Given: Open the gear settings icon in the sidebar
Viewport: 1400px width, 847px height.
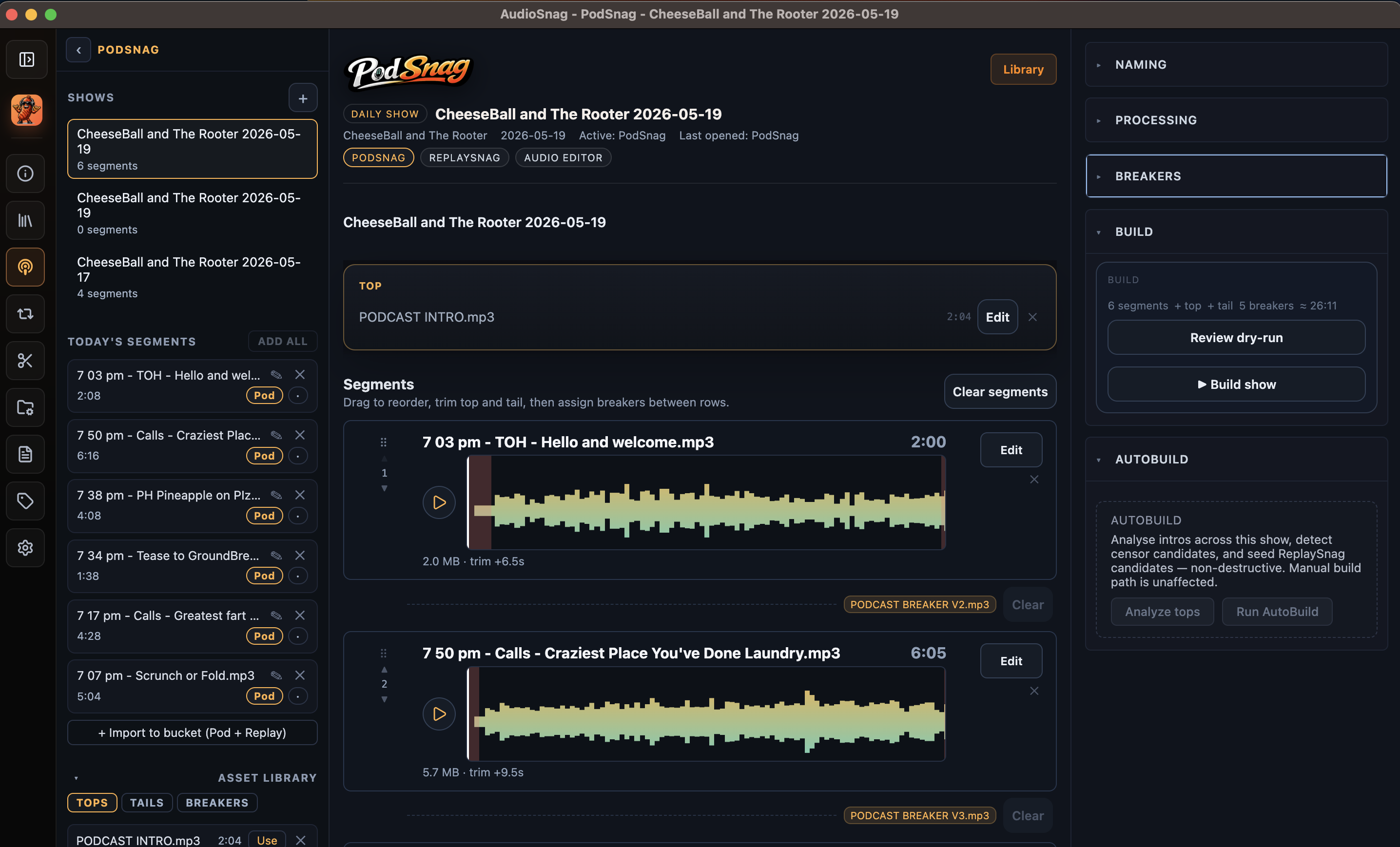Looking at the screenshot, I should tap(25, 548).
